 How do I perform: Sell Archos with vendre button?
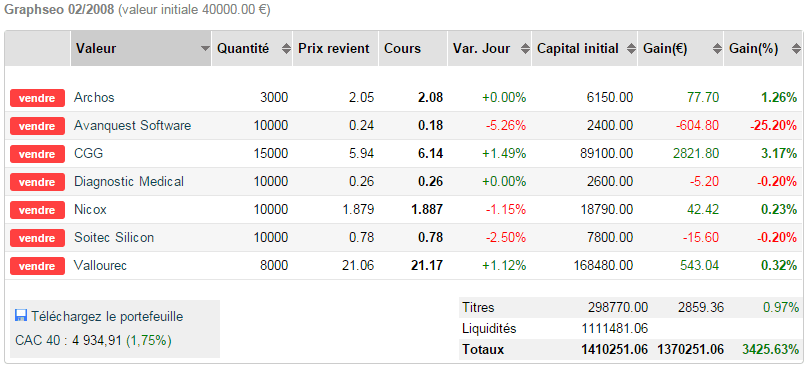coord(37,98)
